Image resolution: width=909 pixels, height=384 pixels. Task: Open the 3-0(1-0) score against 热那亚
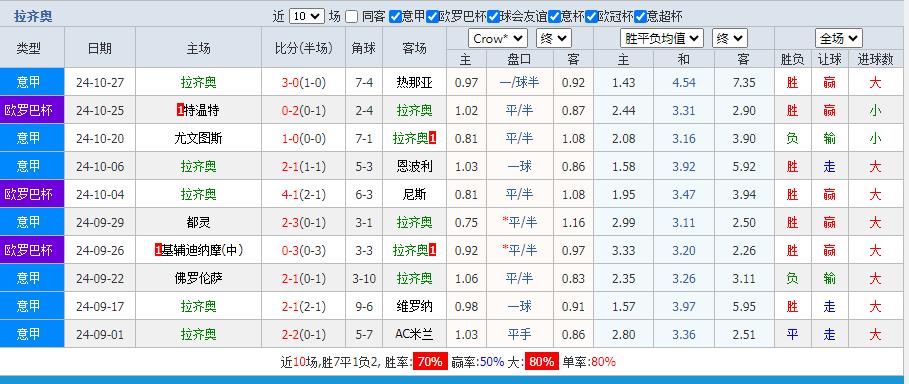click(x=304, y=82)
